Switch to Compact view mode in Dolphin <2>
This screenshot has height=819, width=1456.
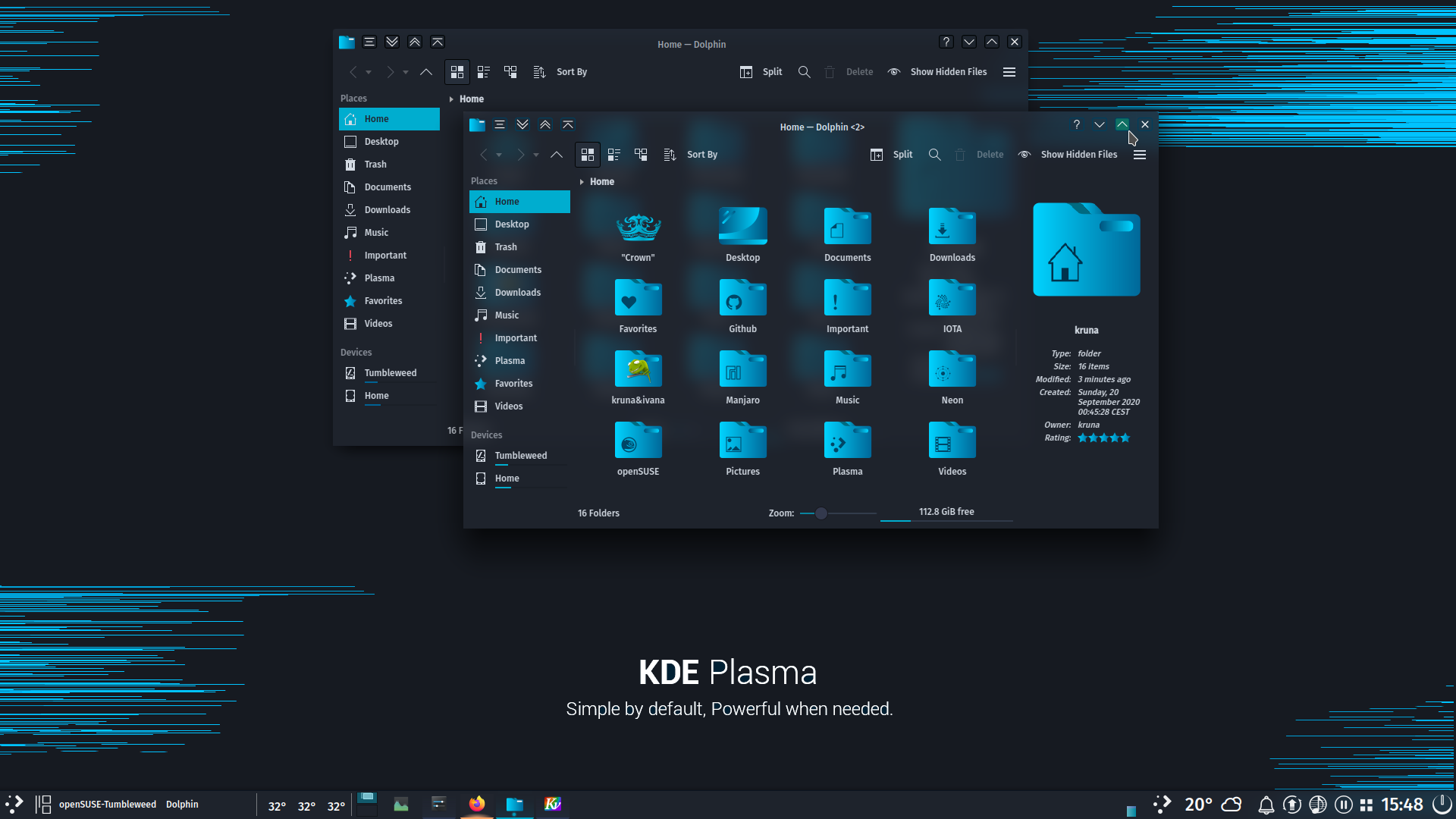(x=614, y=155)
